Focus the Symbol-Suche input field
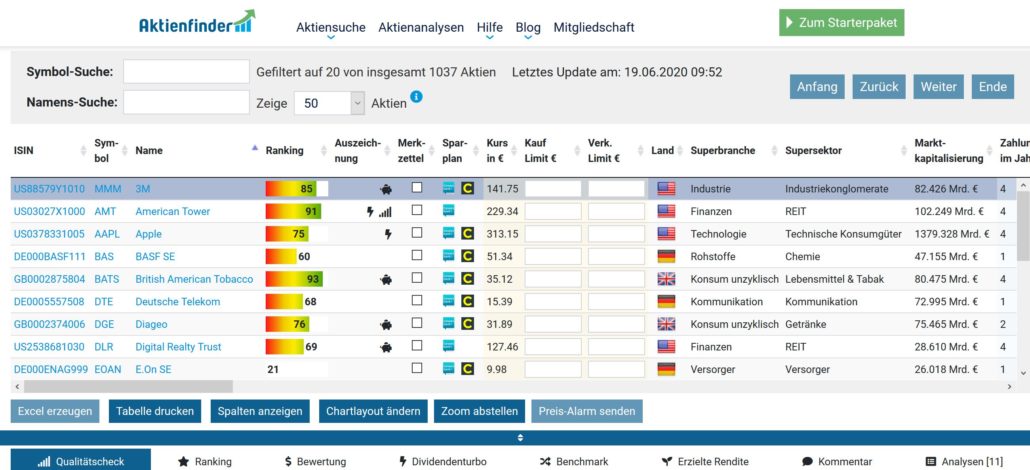The height and width of the screenshot is (470, 1030). 186,72
